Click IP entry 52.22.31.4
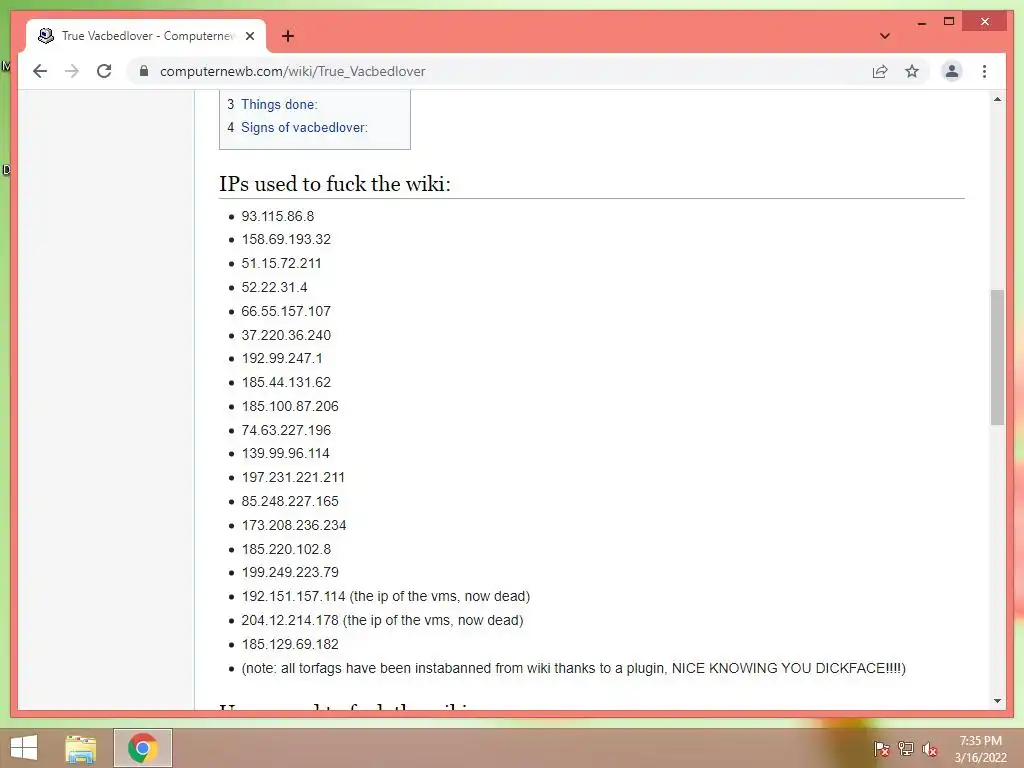Screen dimensions: 1024x768 point(274,287)
